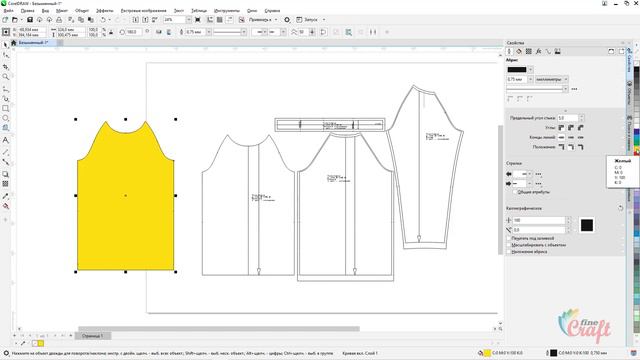Select the Ellipse tool
Image resolution: width=640 pixels, height=360 pixels.
tap(6, 118)
